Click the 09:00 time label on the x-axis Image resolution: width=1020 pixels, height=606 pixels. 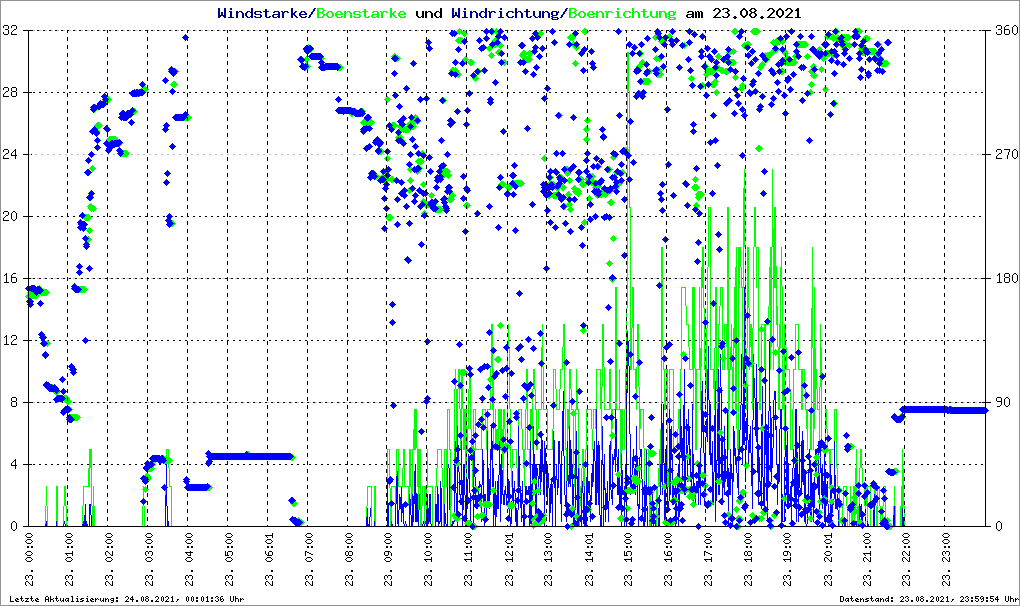click(x=389, y=560)
